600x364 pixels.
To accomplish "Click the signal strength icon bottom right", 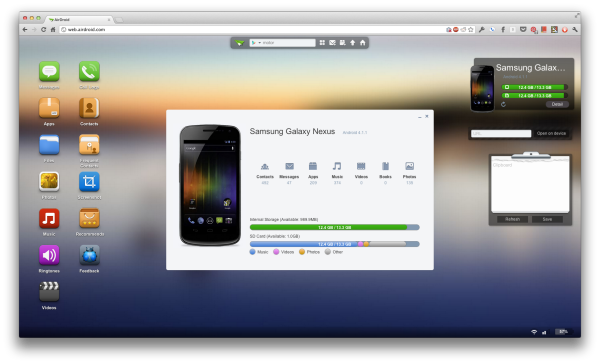I will point(544,332).
